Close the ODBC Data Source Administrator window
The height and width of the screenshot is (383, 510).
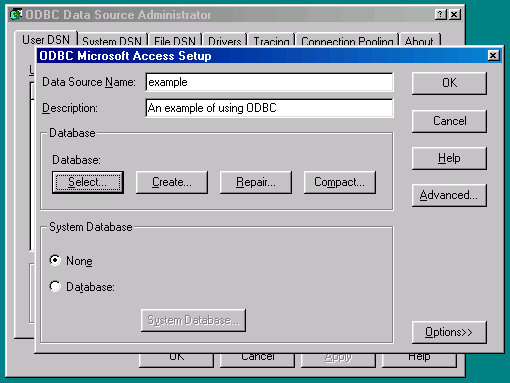click(x=454, y=14)
